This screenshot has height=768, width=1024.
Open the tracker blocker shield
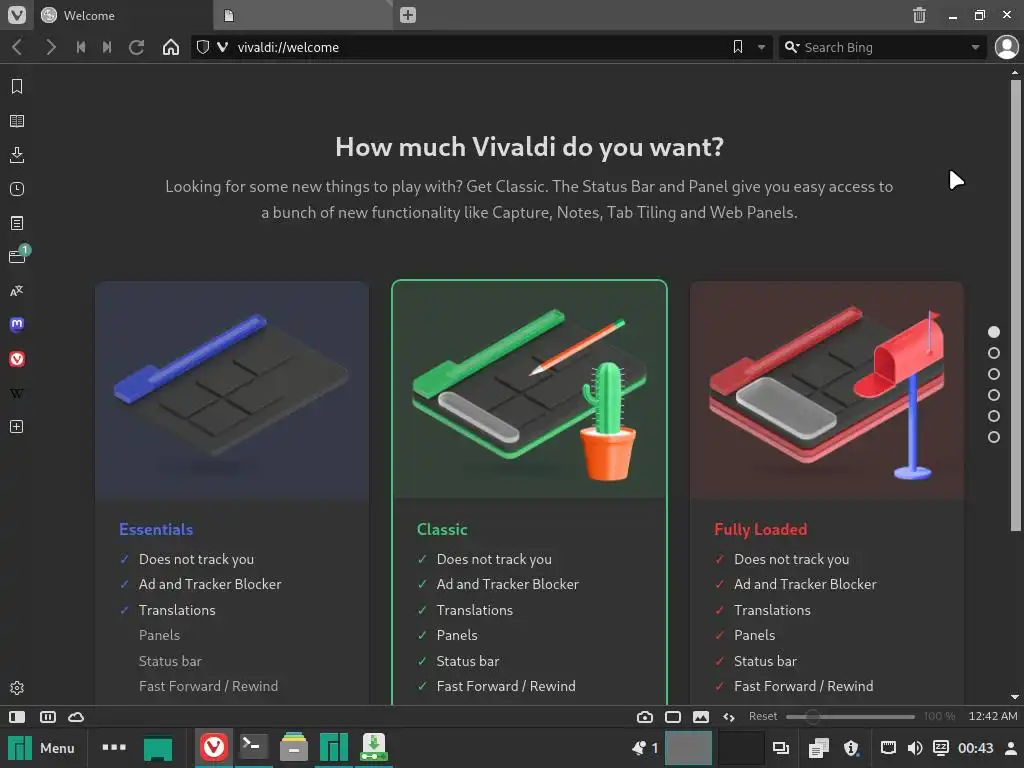point(203,47)
